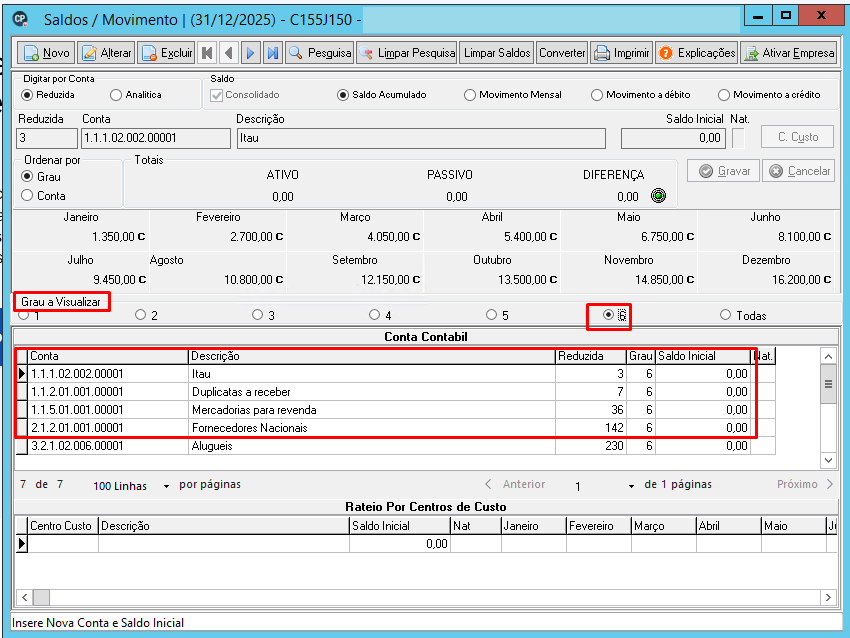This screenshot has height=638, width=850.
Task: Click the Imprimir printer button
Action: tap(621, 53)
